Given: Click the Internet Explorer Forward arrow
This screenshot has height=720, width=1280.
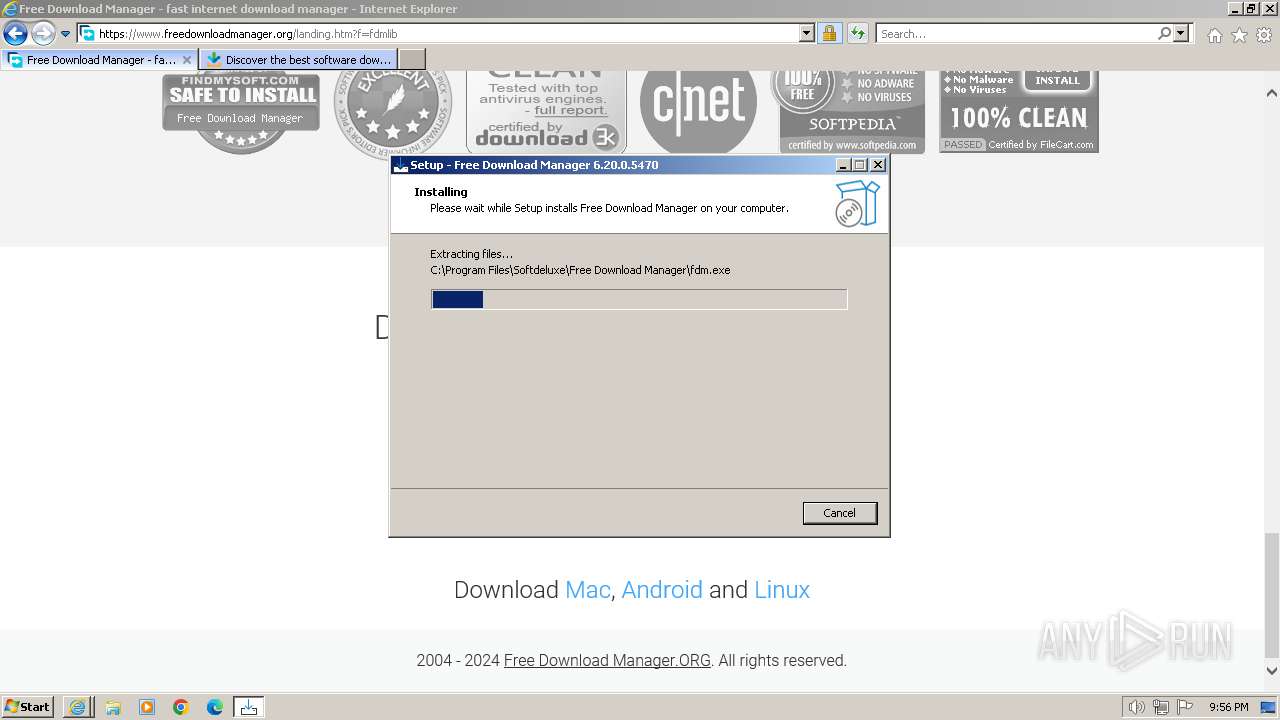Looking at the screenshot, I should click(43, 34).
